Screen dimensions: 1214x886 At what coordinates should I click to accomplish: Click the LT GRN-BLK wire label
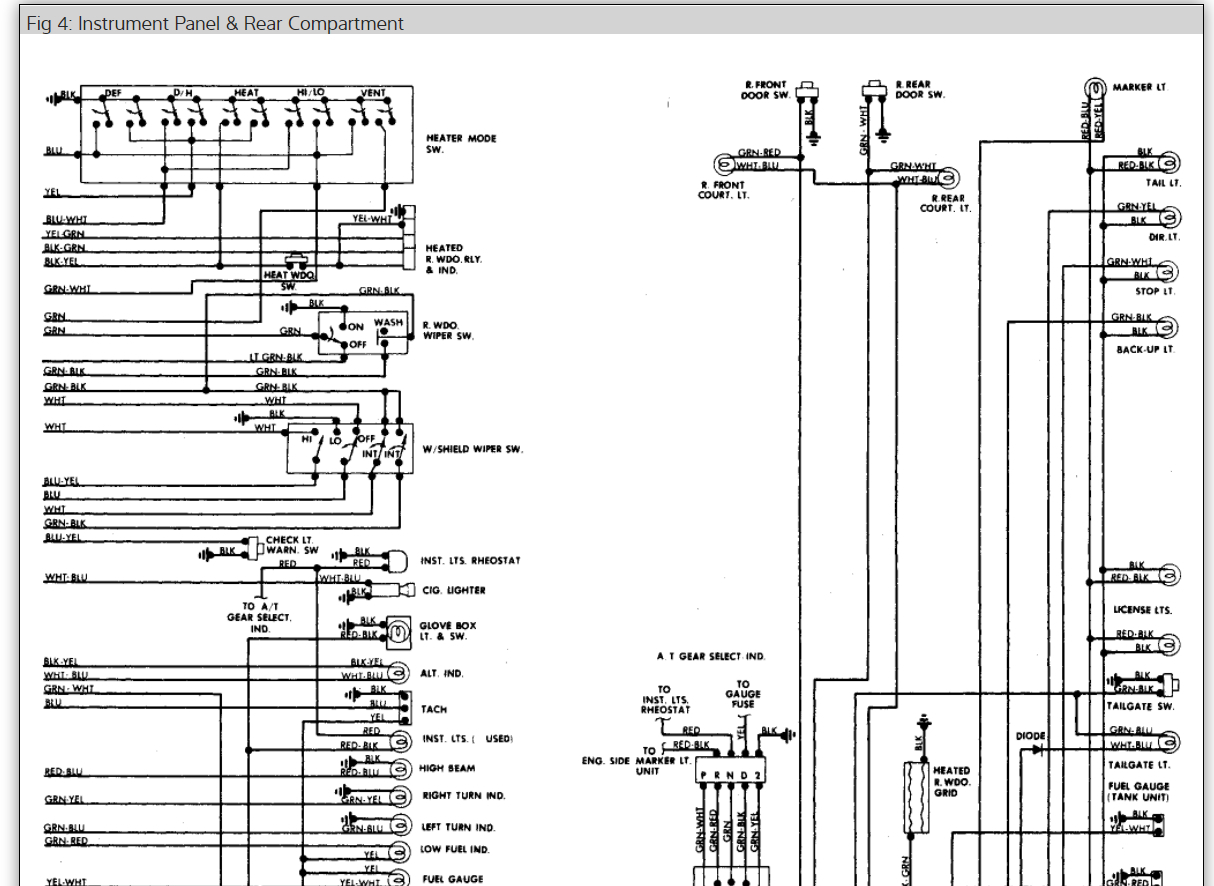pos(276,357)
